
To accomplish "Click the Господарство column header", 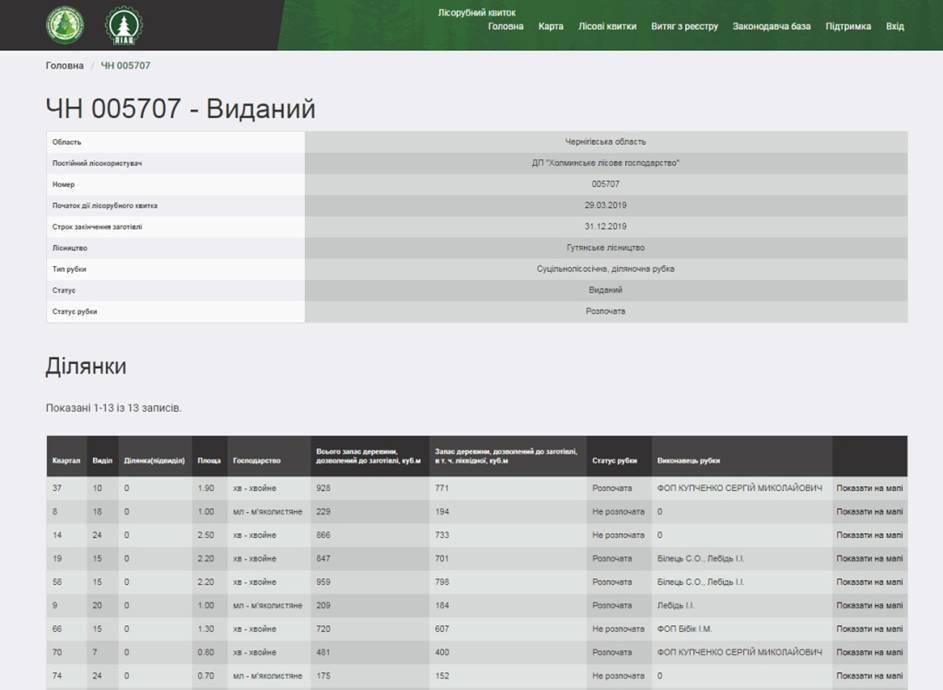I will (256, 461).
